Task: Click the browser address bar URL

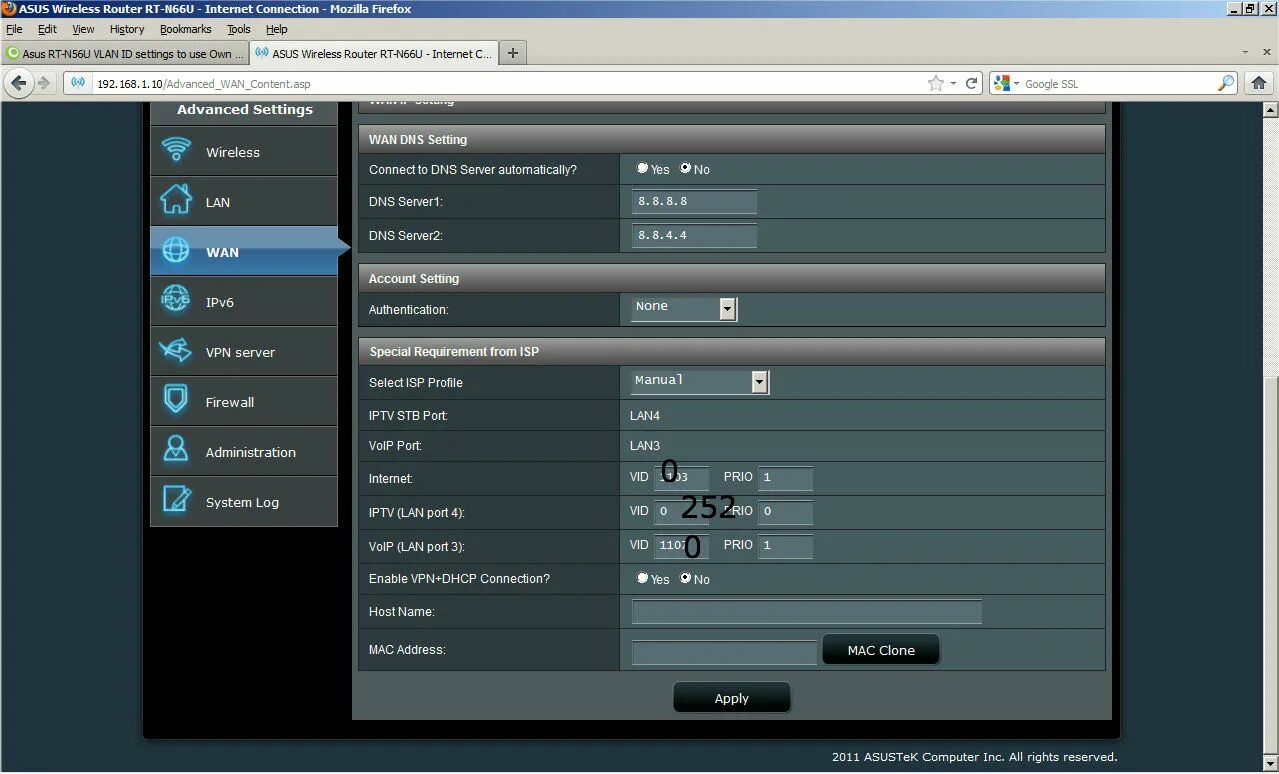Action: pos(204,84)
